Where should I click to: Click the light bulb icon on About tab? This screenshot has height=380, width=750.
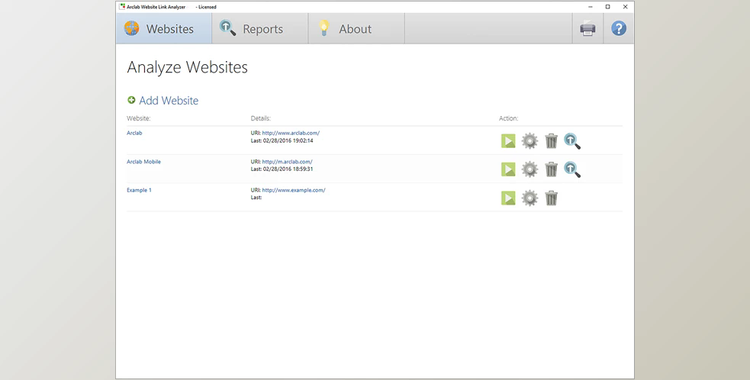pos(324,28)
